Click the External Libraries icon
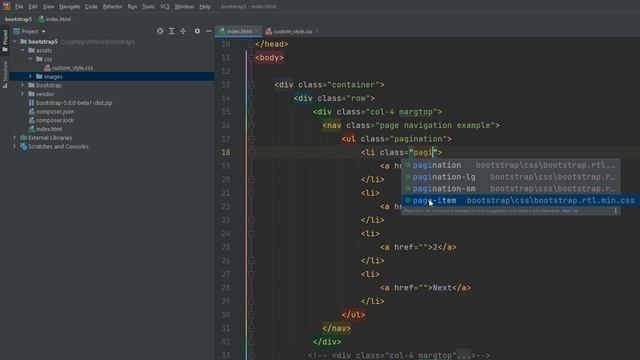Image resolution: width=640 pixels, height=360 pixels. point(24,138)
